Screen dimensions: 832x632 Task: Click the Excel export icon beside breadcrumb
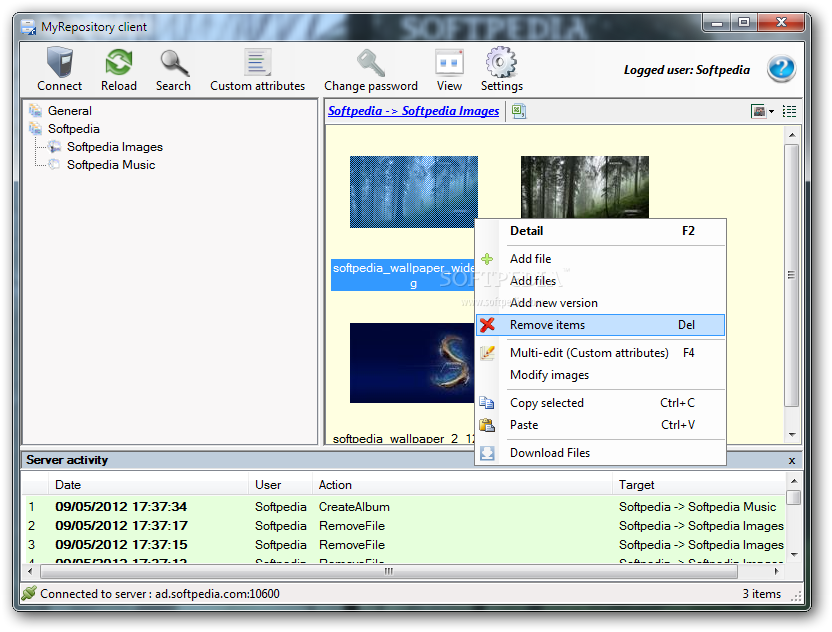coord(518,111)
